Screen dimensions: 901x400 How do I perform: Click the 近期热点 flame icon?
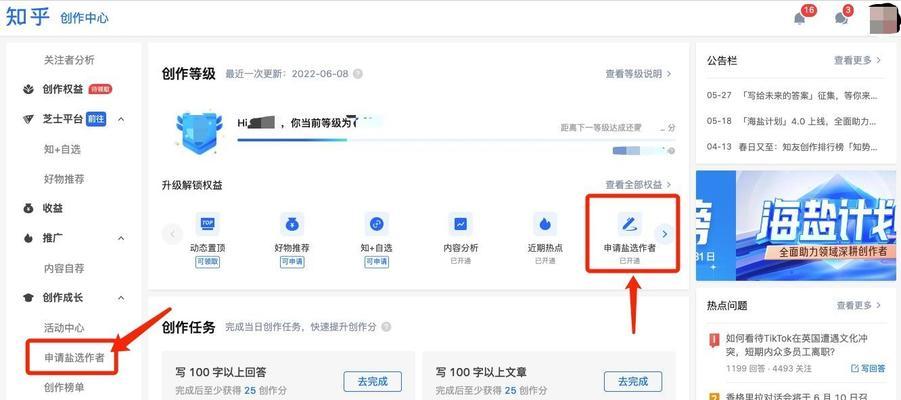[545, 224]
